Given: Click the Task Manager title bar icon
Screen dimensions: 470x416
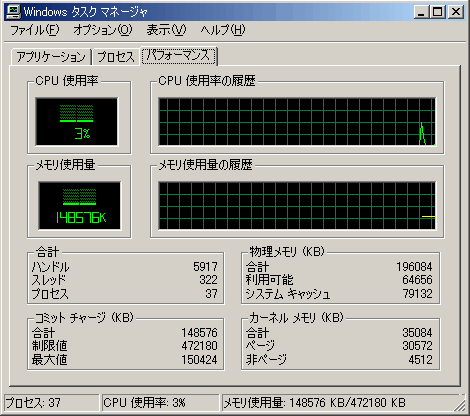Looking at the screenshot, I should pyautogui.click(x=13, y=12).
